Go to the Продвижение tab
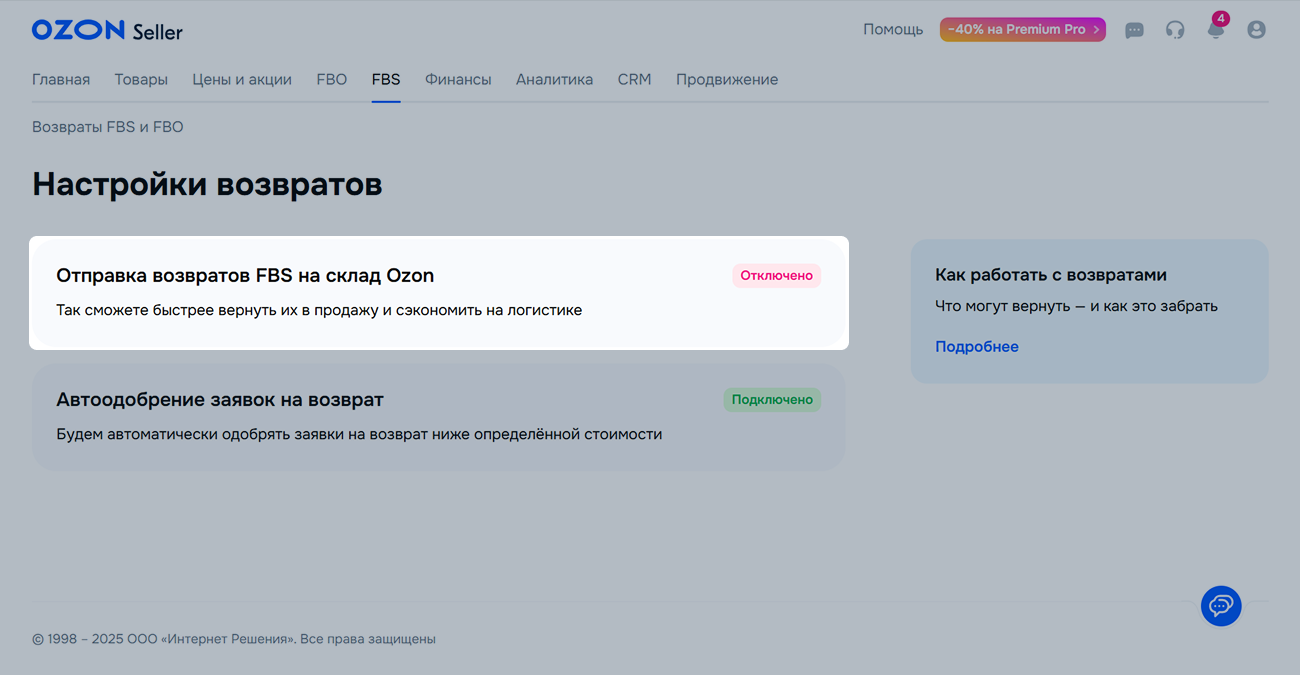This screenshot has height=675, width=1300. pyautogui.click(x=727, y=80)
